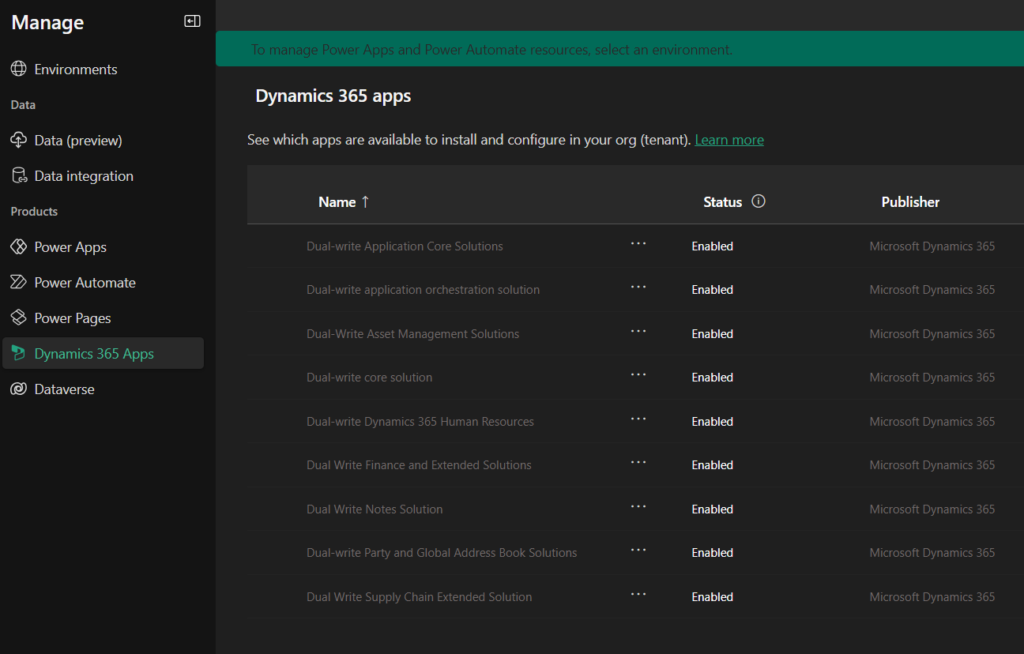Select Dual Write Supply Chain Extended Solution name
1024x654 pixels.
(419, 597)
